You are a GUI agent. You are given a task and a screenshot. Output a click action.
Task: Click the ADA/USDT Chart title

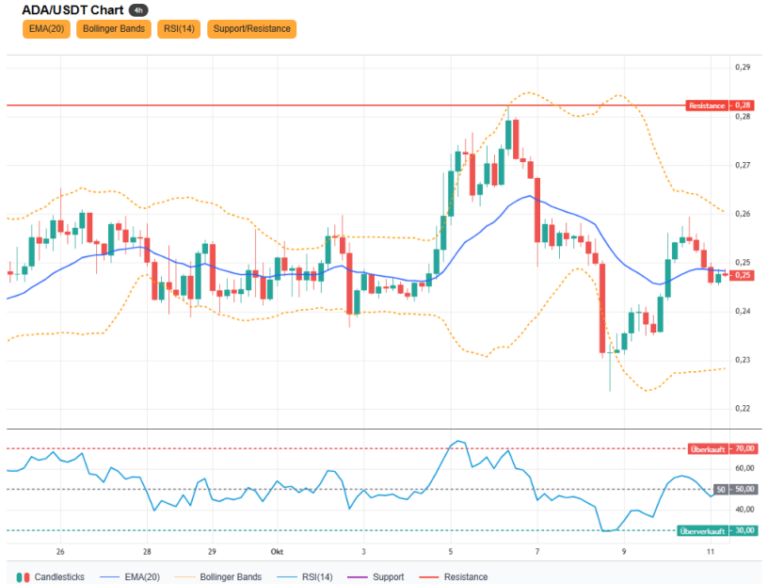[72, 10]
